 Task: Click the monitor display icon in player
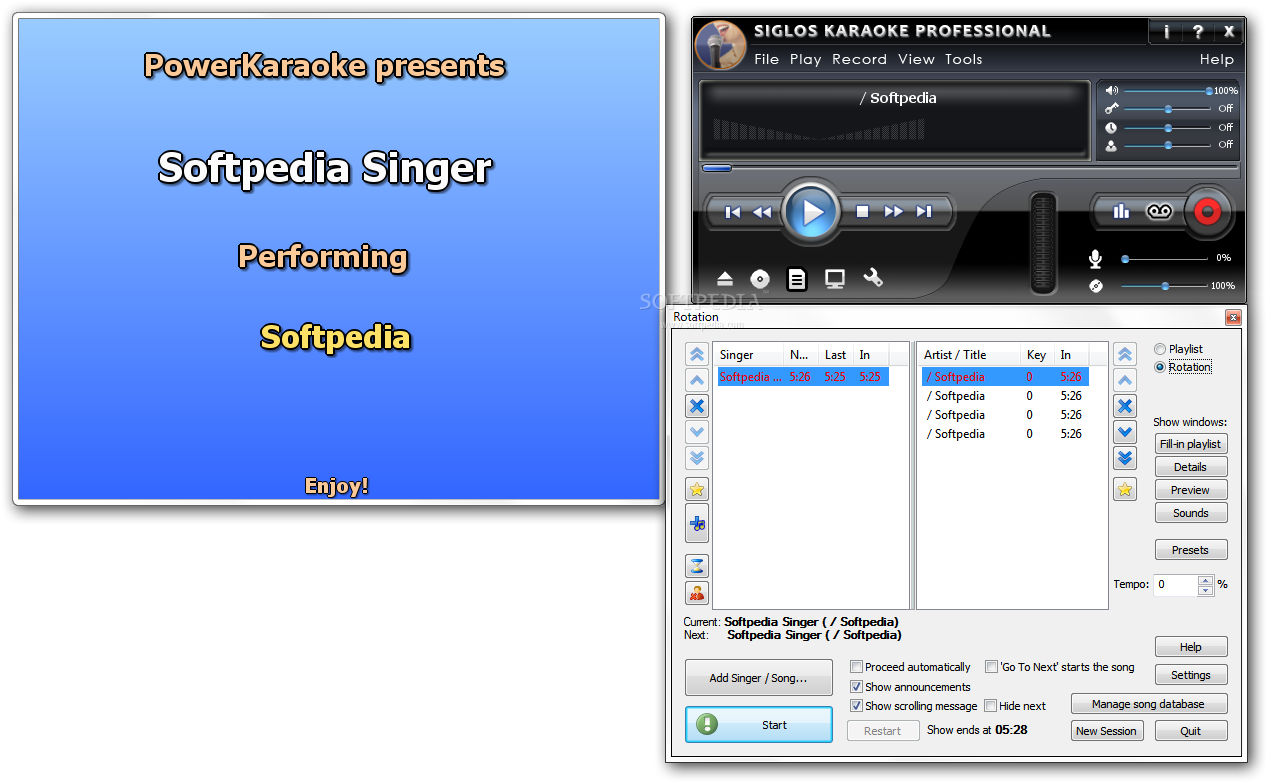(x=835, y=279)
